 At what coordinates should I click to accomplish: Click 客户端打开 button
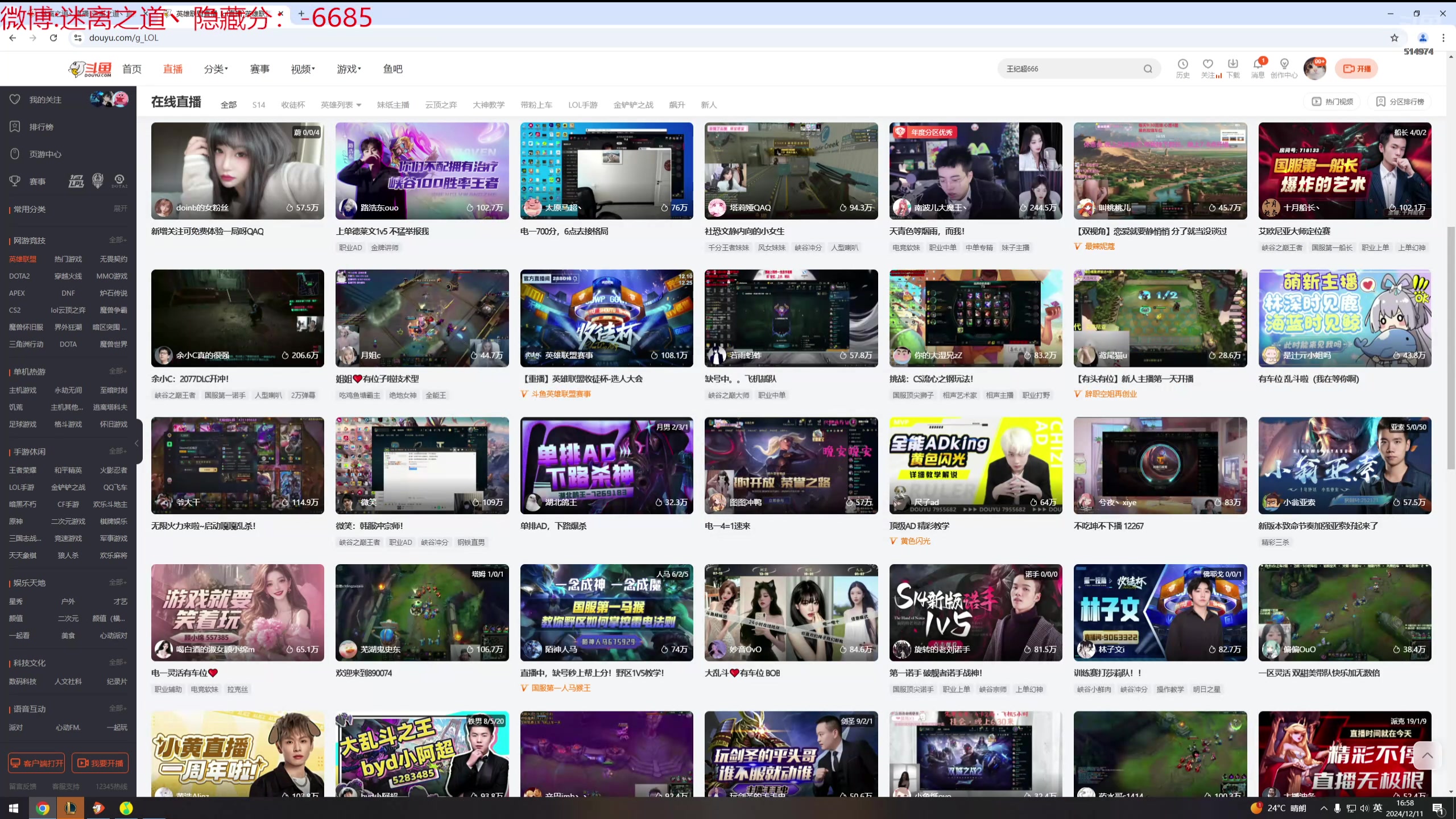pos(36,763)
